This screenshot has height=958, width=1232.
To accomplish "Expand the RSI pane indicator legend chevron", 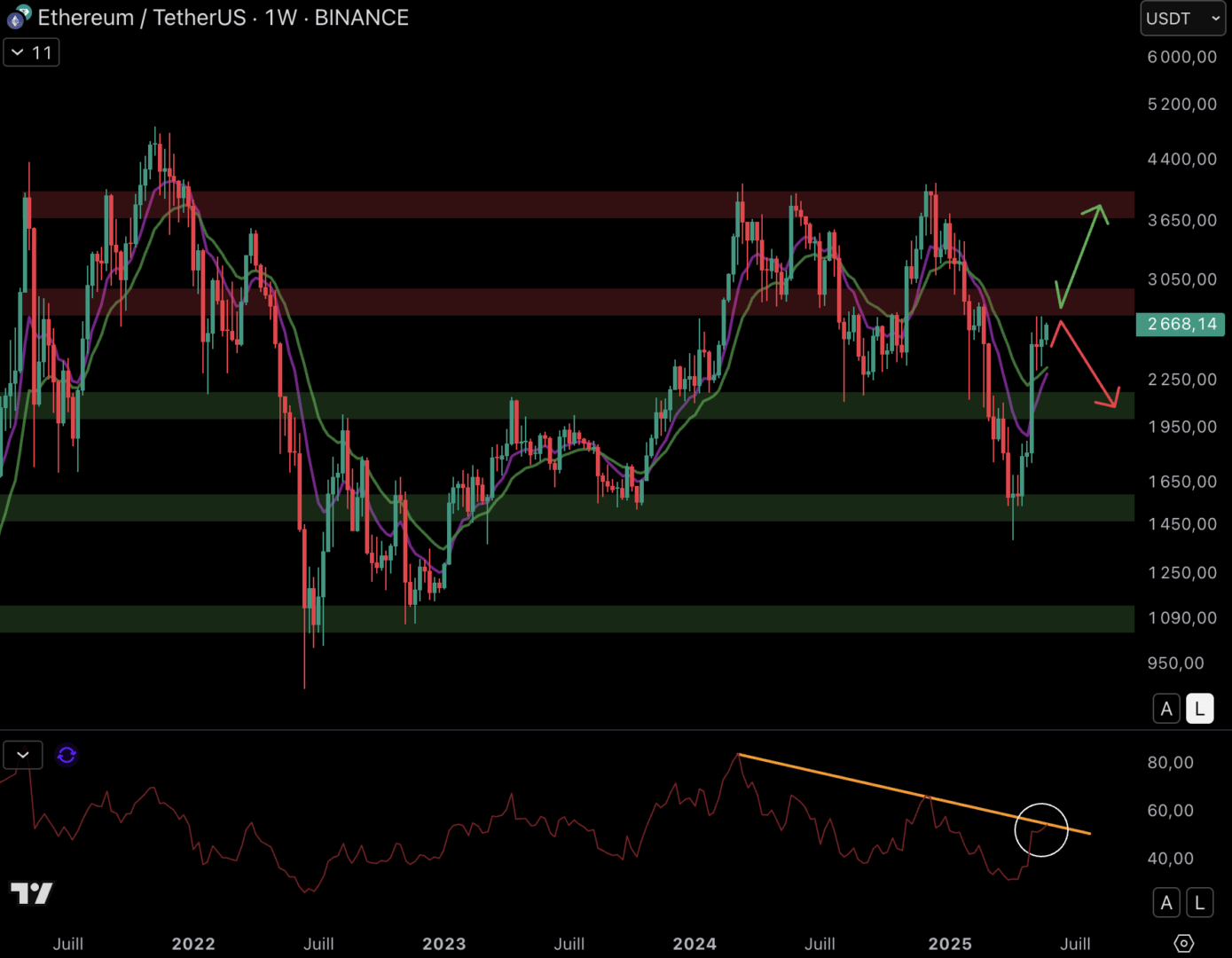I will pyautogui.click(x=23, y=755).
